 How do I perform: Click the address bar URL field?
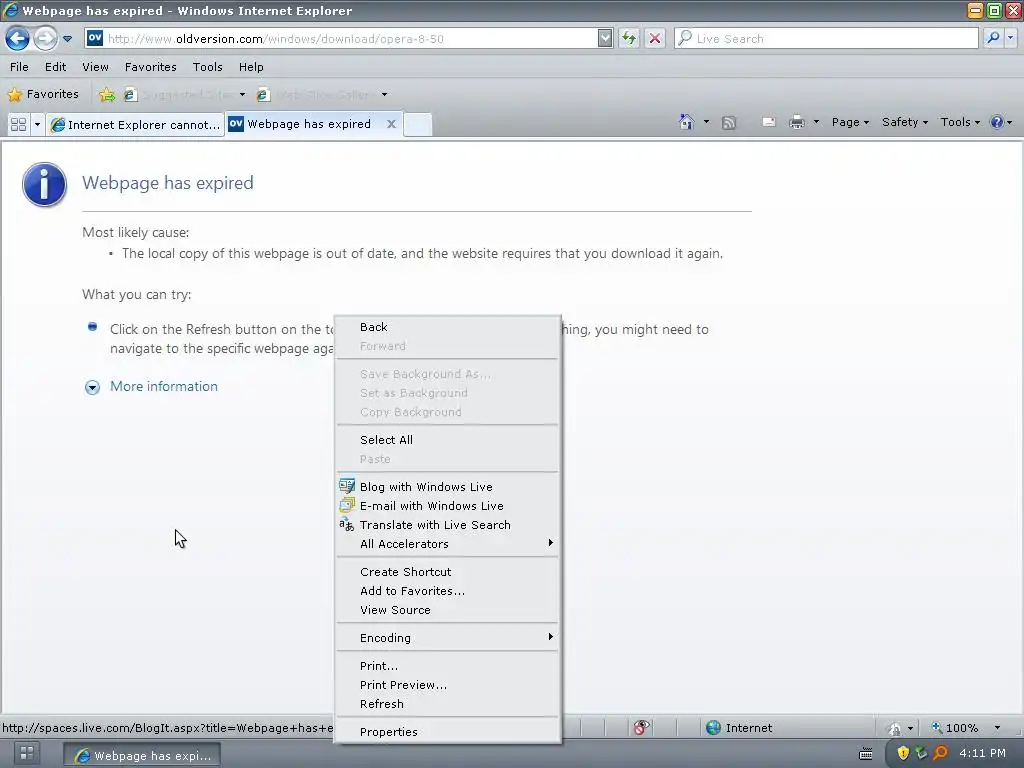(x=341, y=39)
